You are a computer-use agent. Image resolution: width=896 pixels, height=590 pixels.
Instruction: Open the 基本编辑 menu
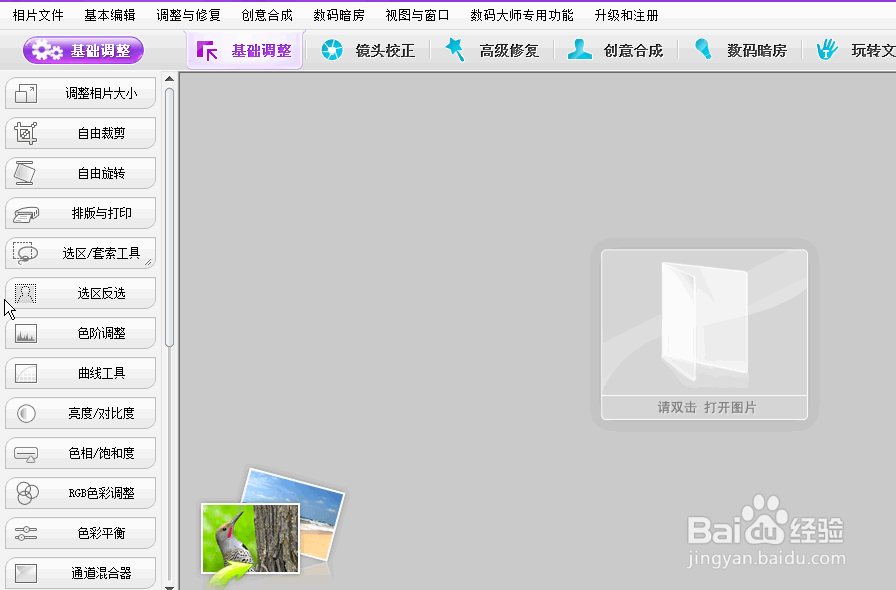pyautogui.click(x=110, y=15)
